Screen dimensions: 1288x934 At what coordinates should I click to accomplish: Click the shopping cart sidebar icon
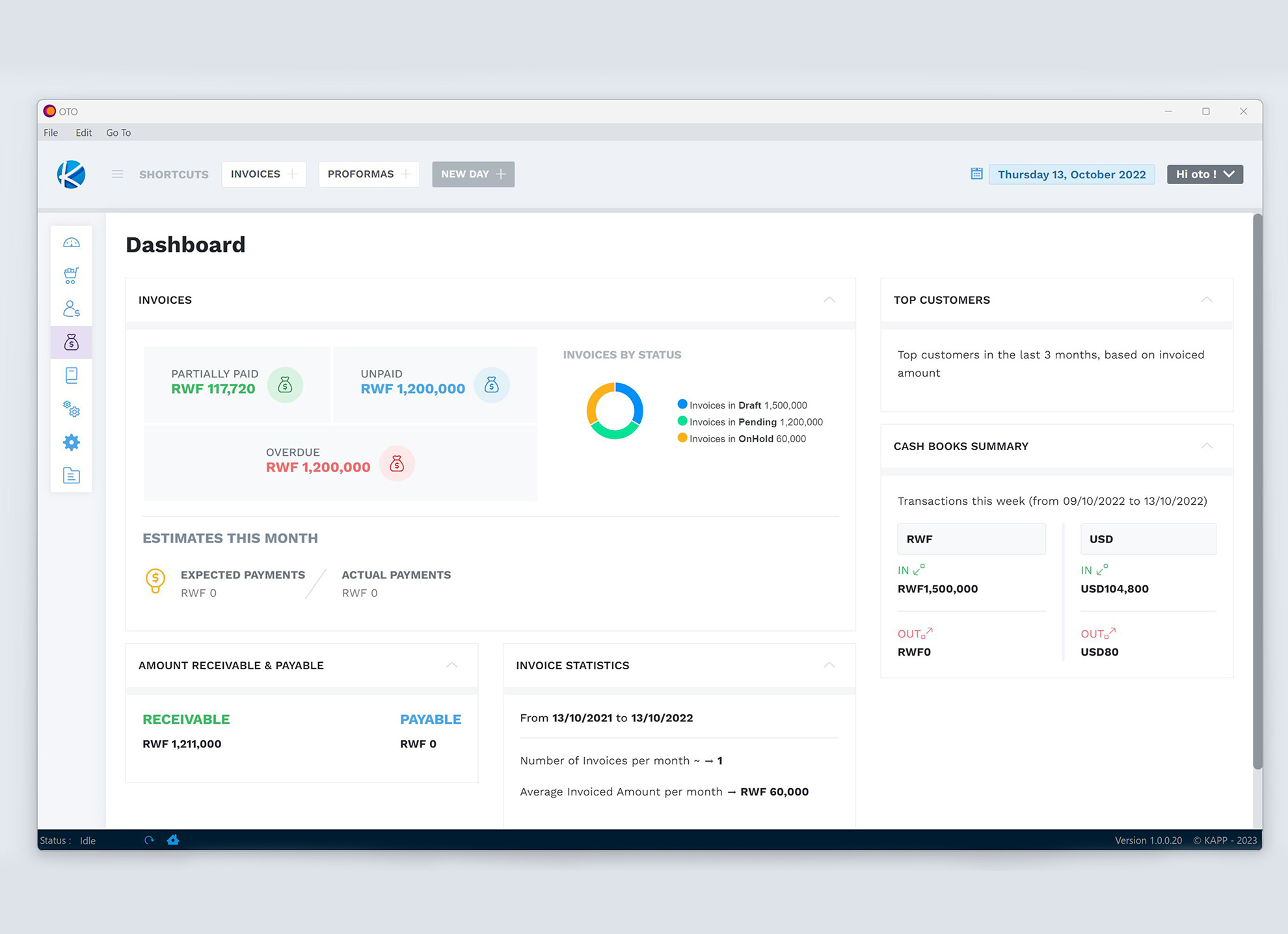point(72,275)
